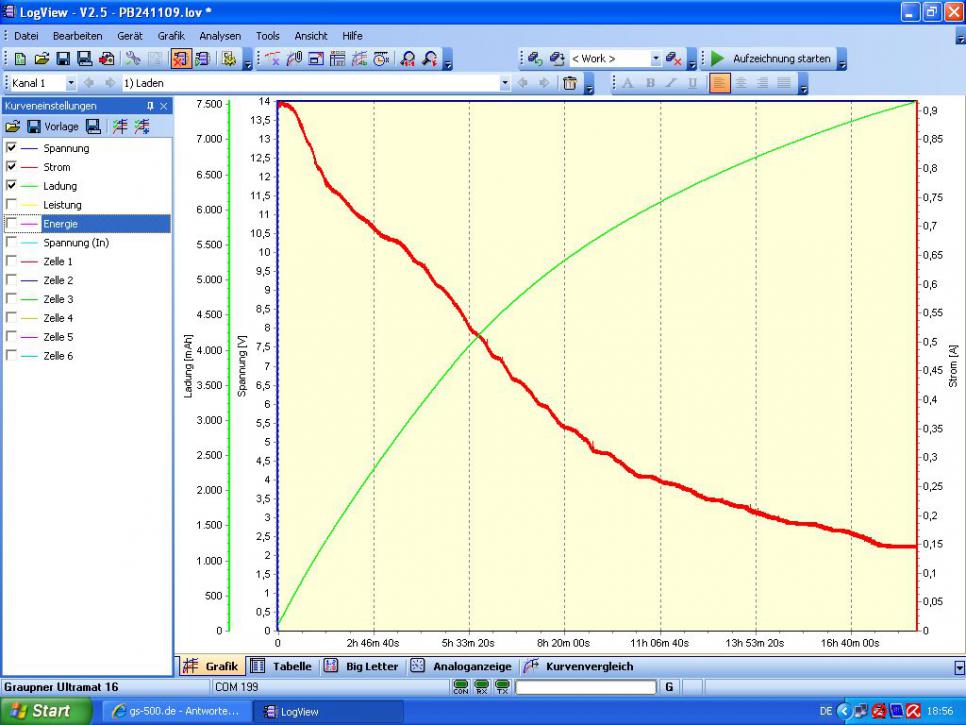Open the Kanal 1 channel dropdown
966x725 pixels.
(71, 83)
